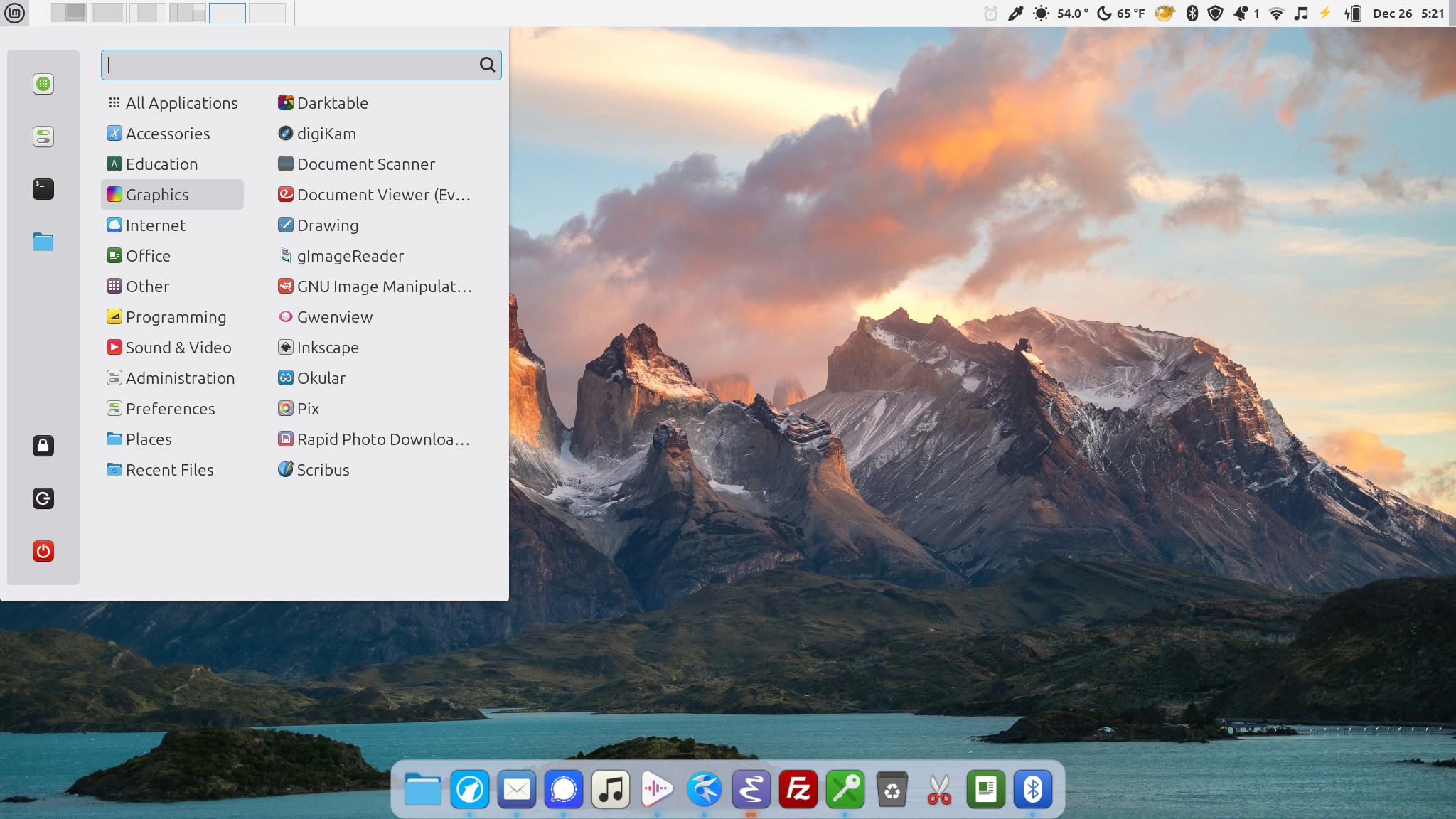Open the Files icon in the menu sidebar

coord(43,242)
